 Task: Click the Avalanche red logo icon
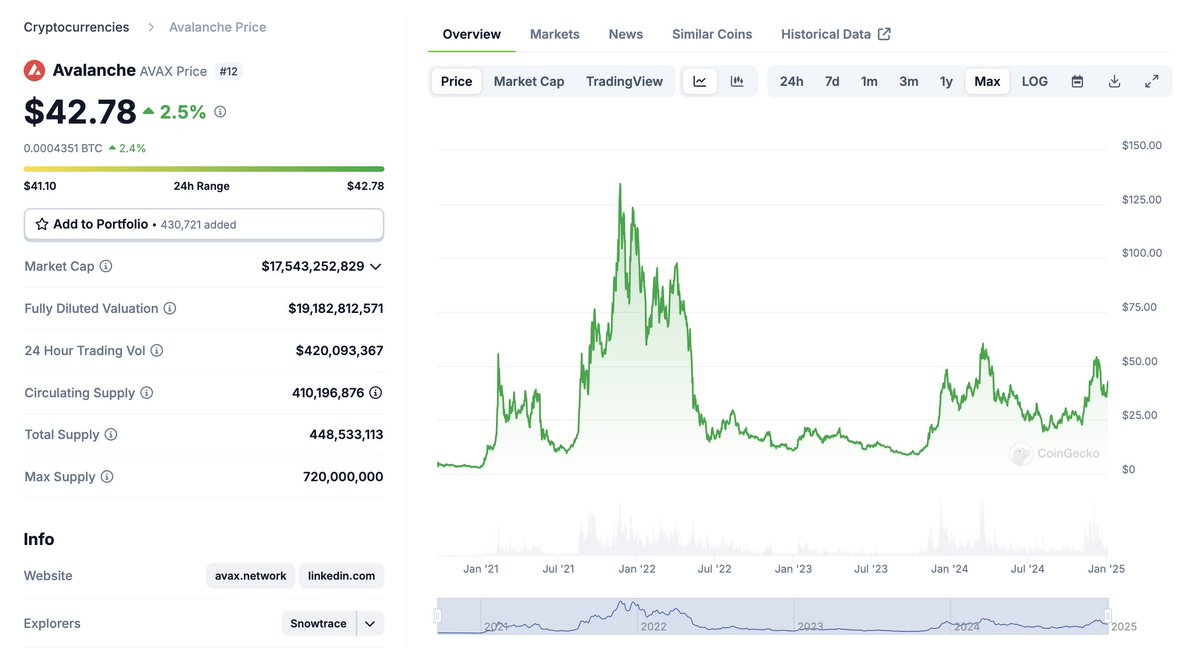(x=35, y=70)
